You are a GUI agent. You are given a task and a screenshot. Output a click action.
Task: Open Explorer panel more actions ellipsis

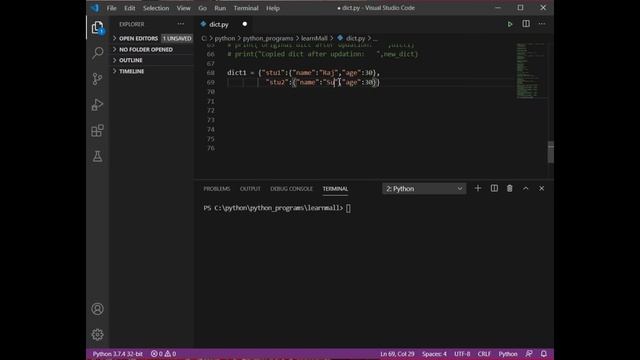(x=180, y=24)
